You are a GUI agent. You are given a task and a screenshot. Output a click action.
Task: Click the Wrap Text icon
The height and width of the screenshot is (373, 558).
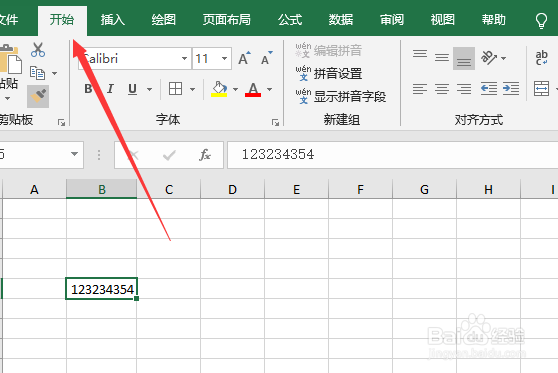(541, 57)
